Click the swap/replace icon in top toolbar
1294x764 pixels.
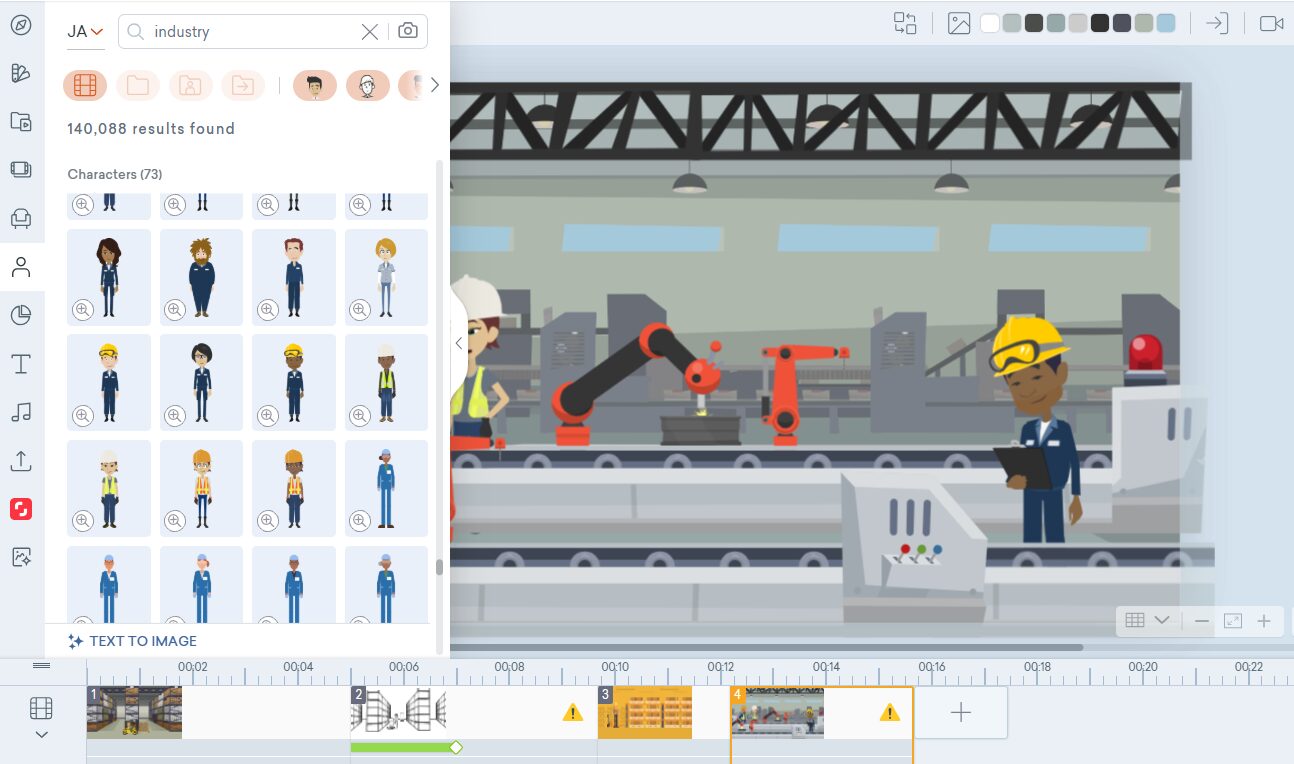tap(905, 23)
